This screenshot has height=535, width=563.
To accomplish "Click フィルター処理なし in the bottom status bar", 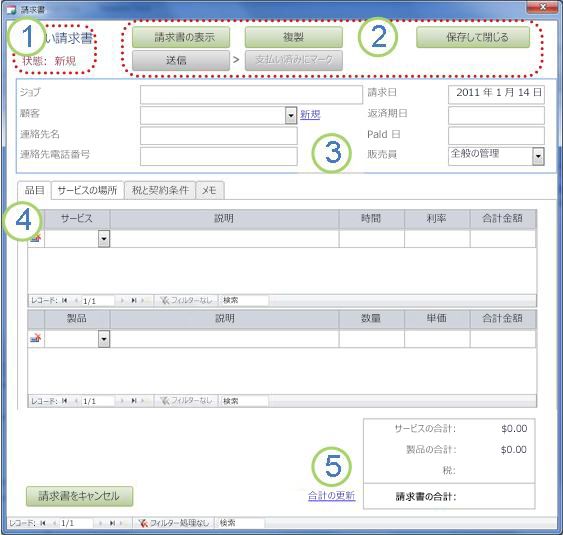I will coord(174,523).
